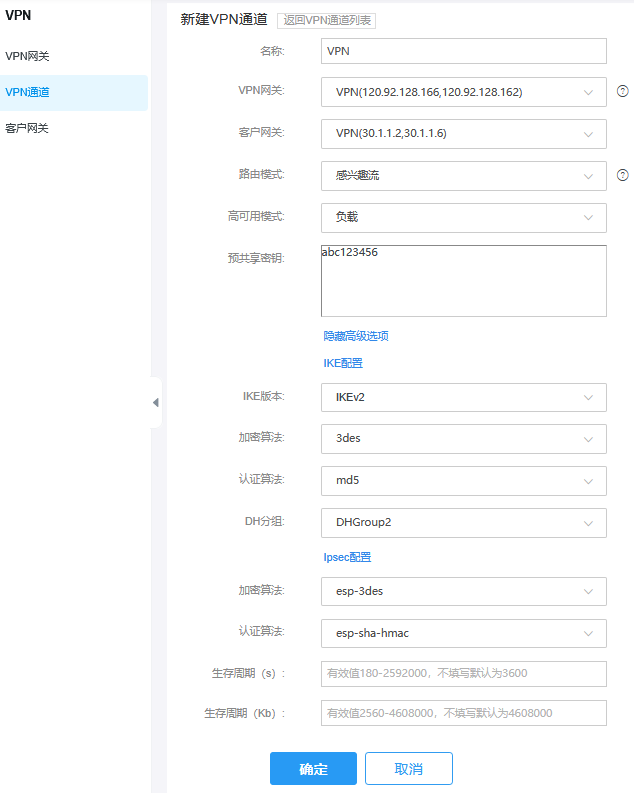
Task: Open Ipsec 认证算法 dropdown showing esp-sha-hmac
Action: pos(464,633)
